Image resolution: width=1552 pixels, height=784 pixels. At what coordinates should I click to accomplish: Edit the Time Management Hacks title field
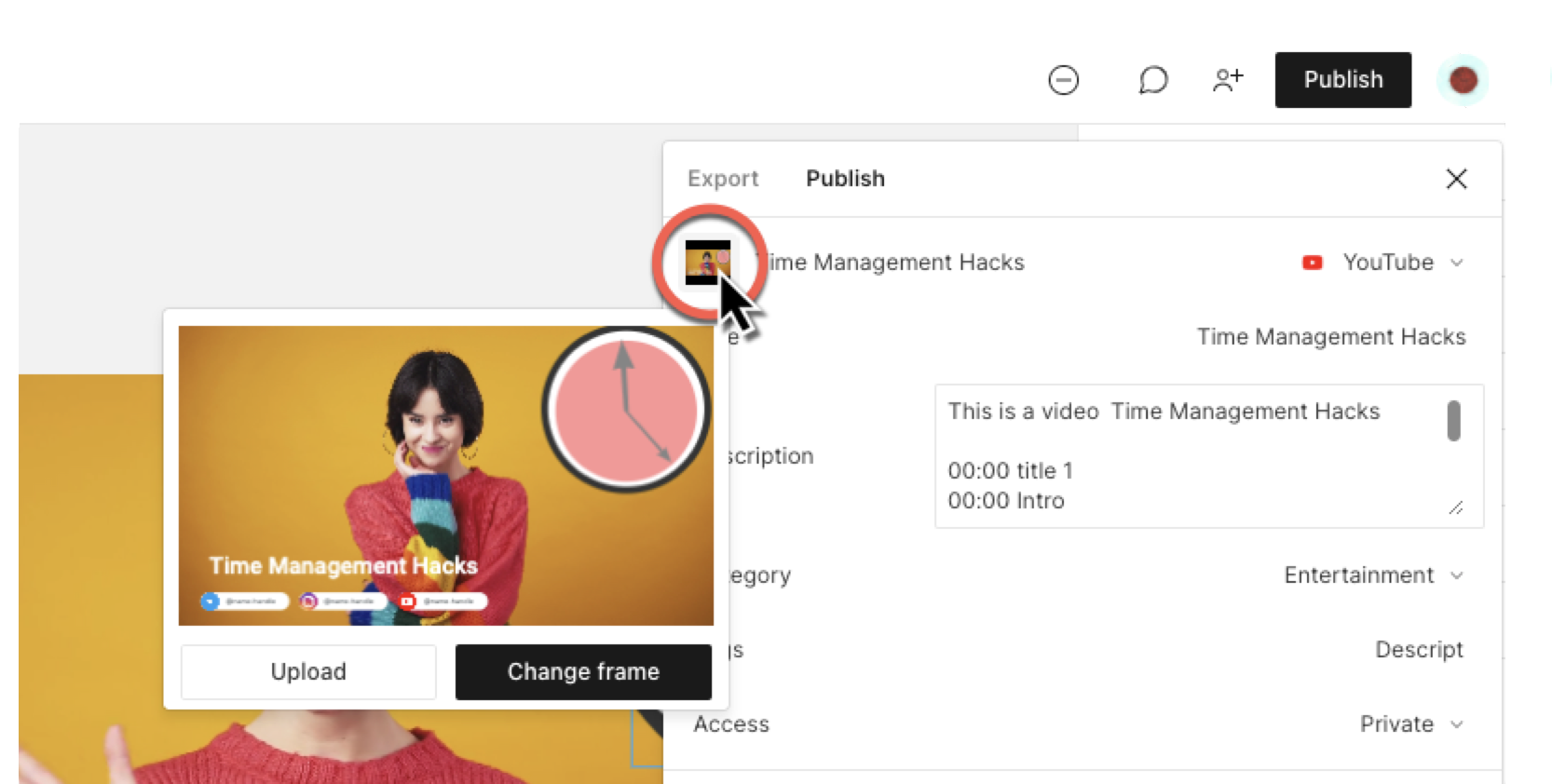(x=1330, y=336)
